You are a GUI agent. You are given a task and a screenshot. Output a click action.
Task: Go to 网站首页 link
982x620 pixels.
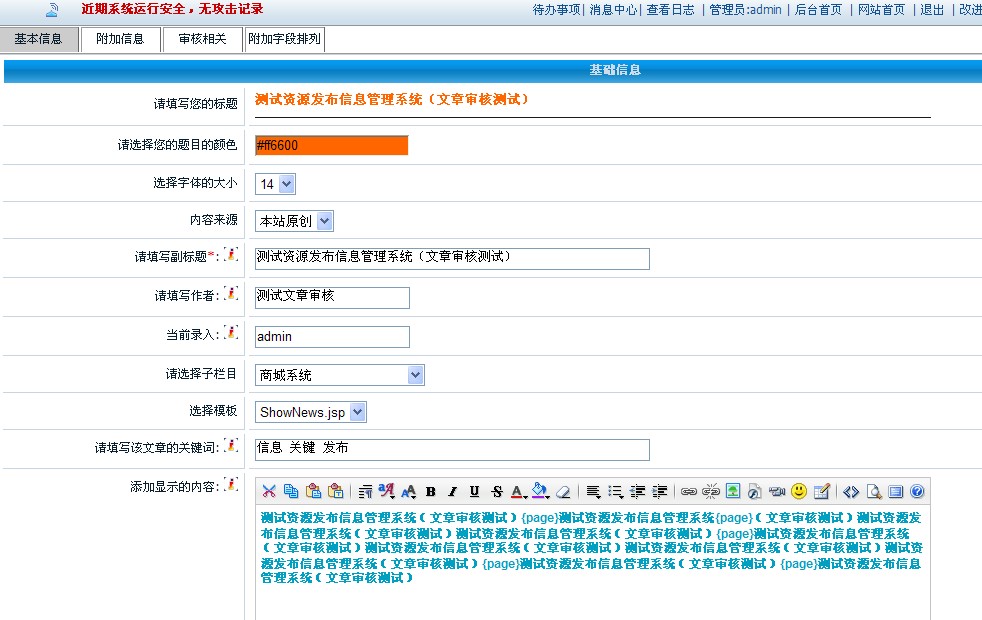pos(881,10)
